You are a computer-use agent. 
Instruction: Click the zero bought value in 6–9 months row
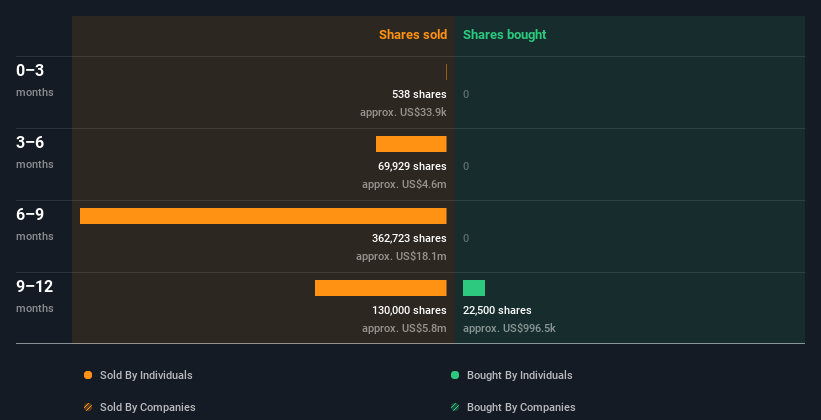click(x=466, y=238)
